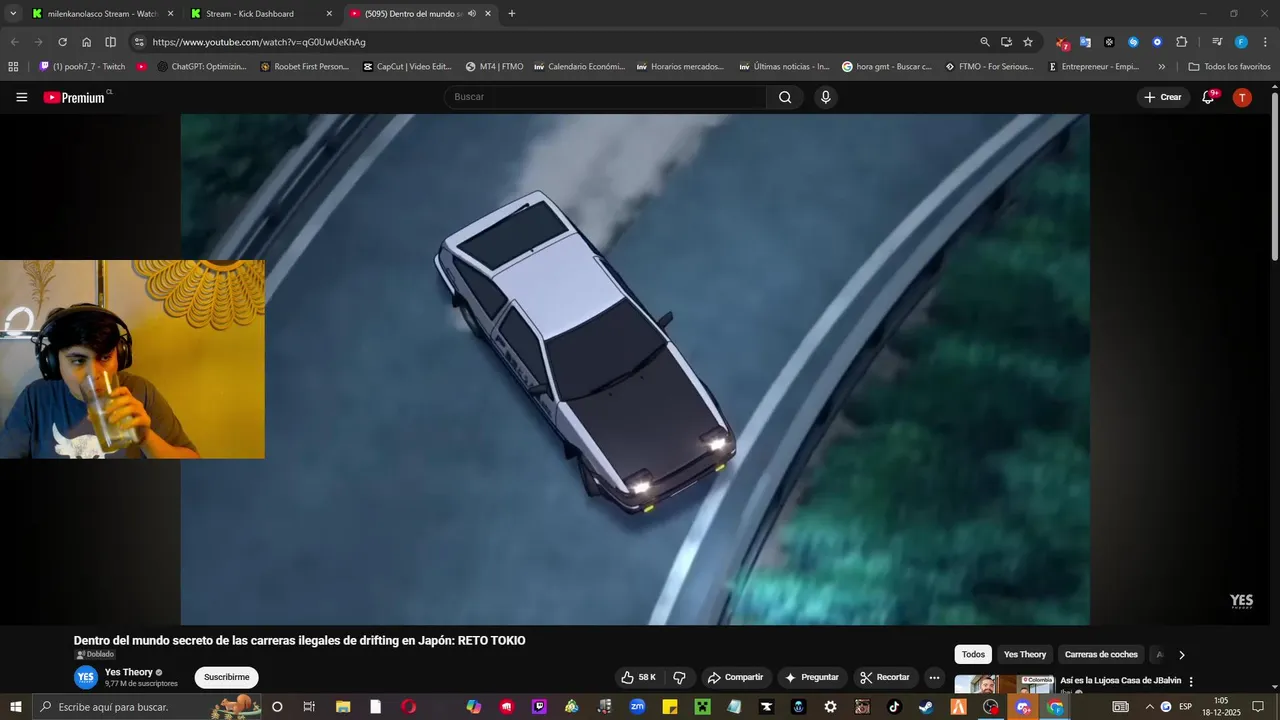
Task: Click the YouTube search magnifier button
Action: (x=785, y=97)
